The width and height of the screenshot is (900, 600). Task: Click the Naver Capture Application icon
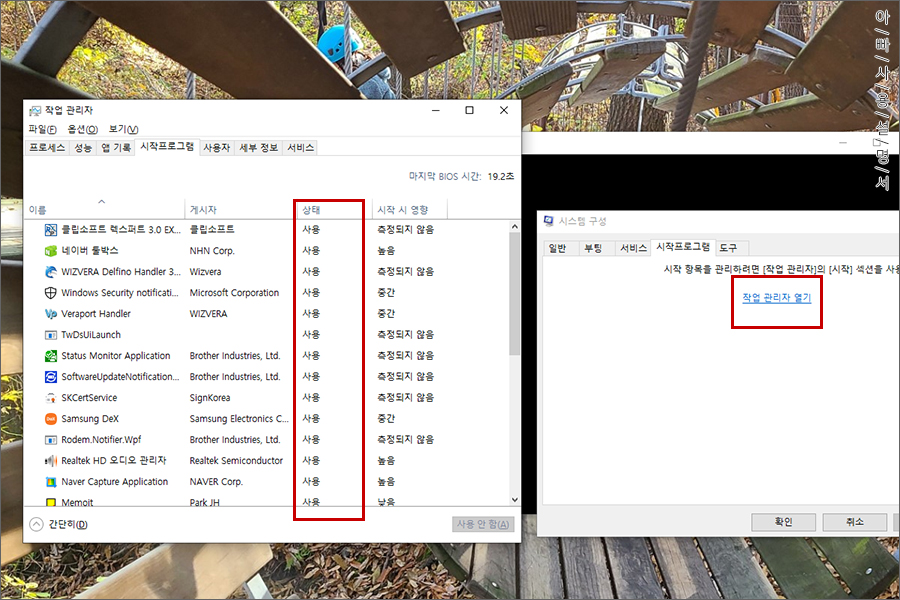[x=51, y=482]
